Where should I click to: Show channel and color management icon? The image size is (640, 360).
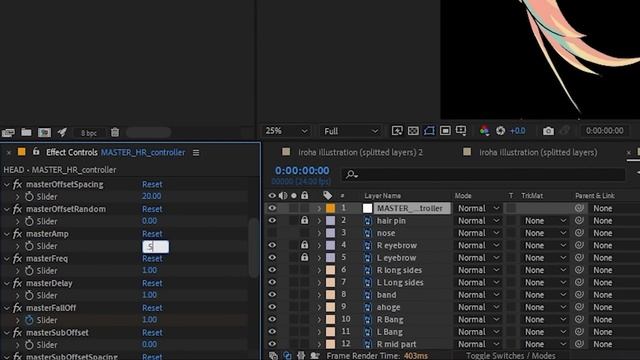point(484,131)
